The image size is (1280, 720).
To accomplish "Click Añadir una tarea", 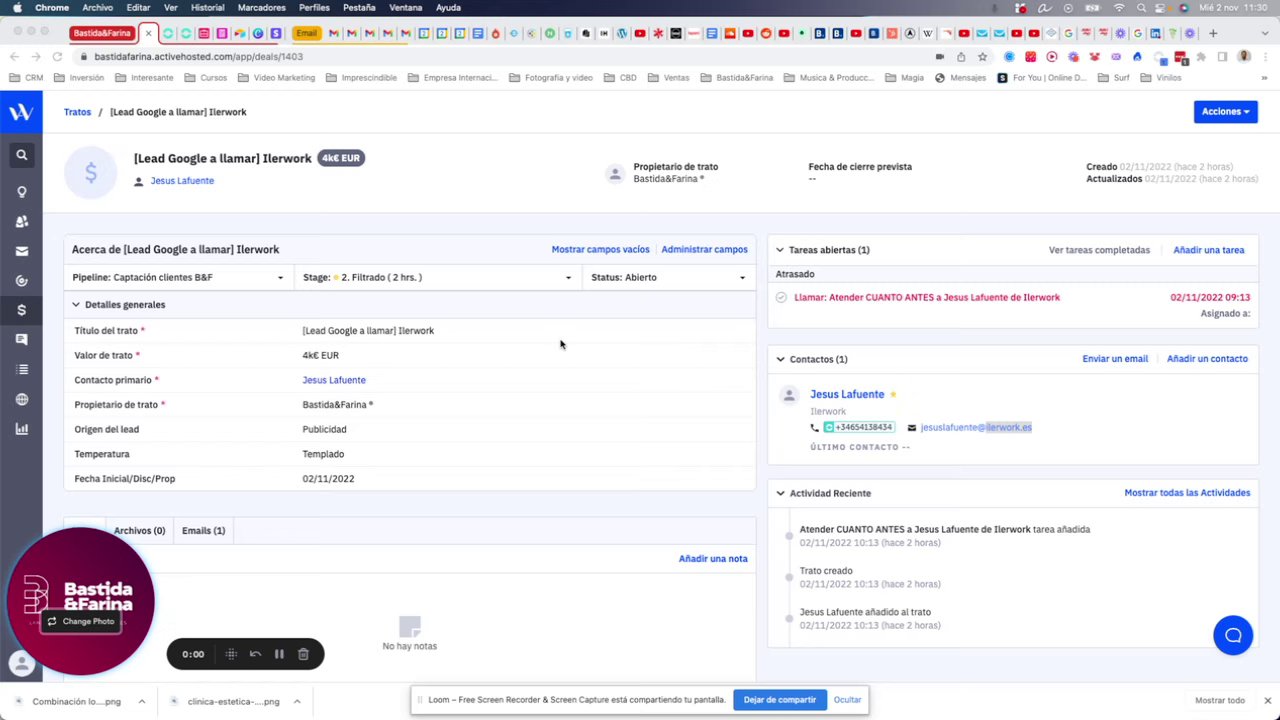I will [1209, 250].
